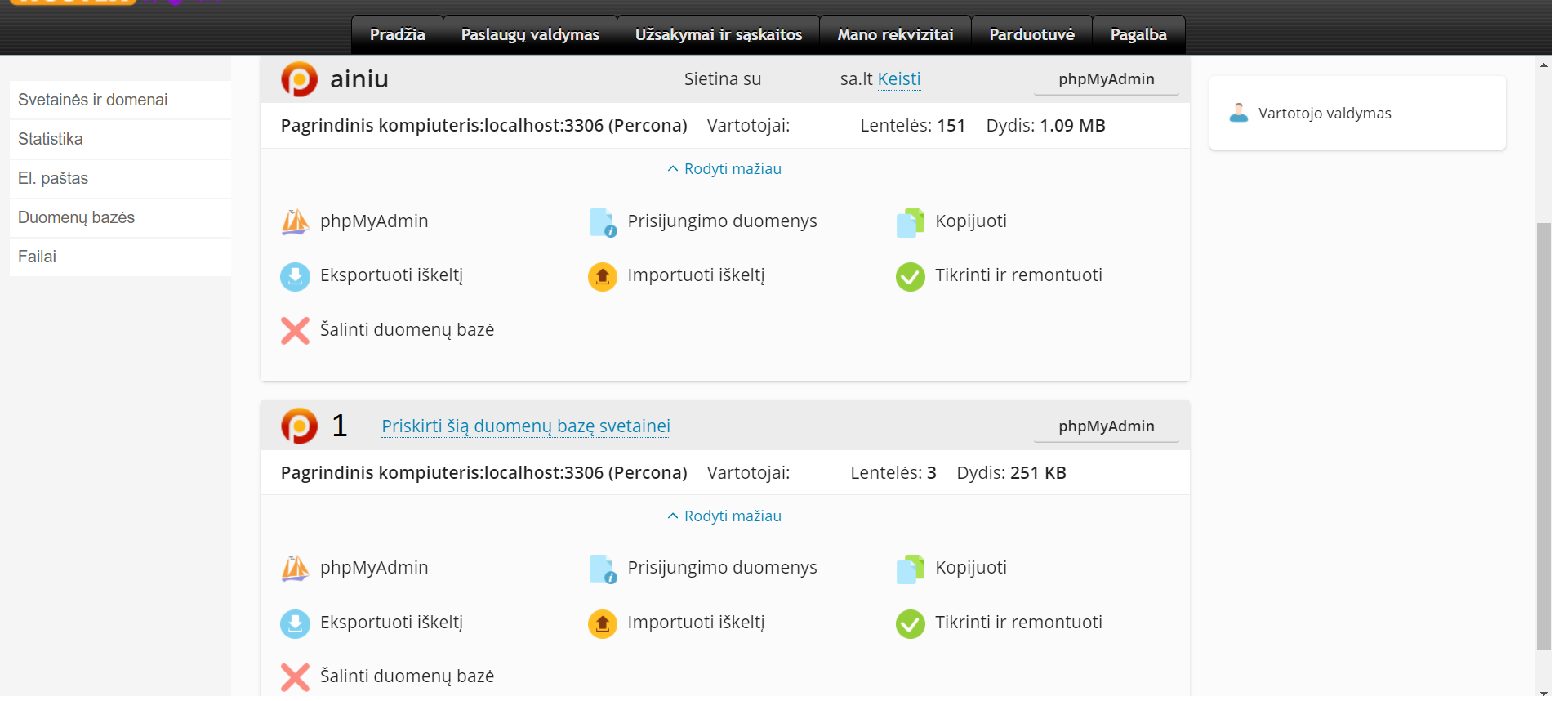The width and height of the screenshot is (1568, 701).
Task: Click the user management person icon
Action: pyautogui.click(x=1238, y=113)
